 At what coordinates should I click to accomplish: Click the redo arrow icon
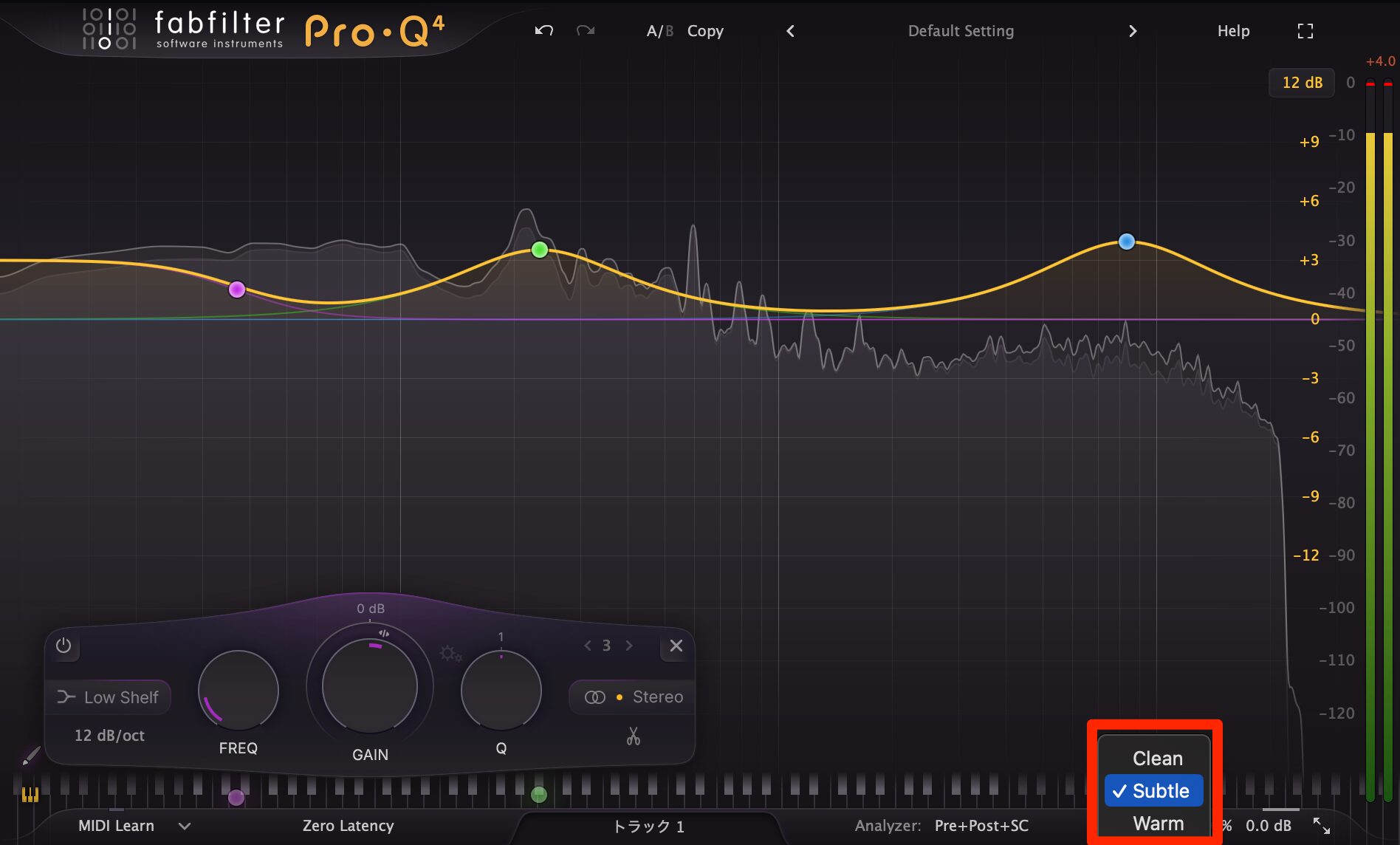click(x=586, y=30)
